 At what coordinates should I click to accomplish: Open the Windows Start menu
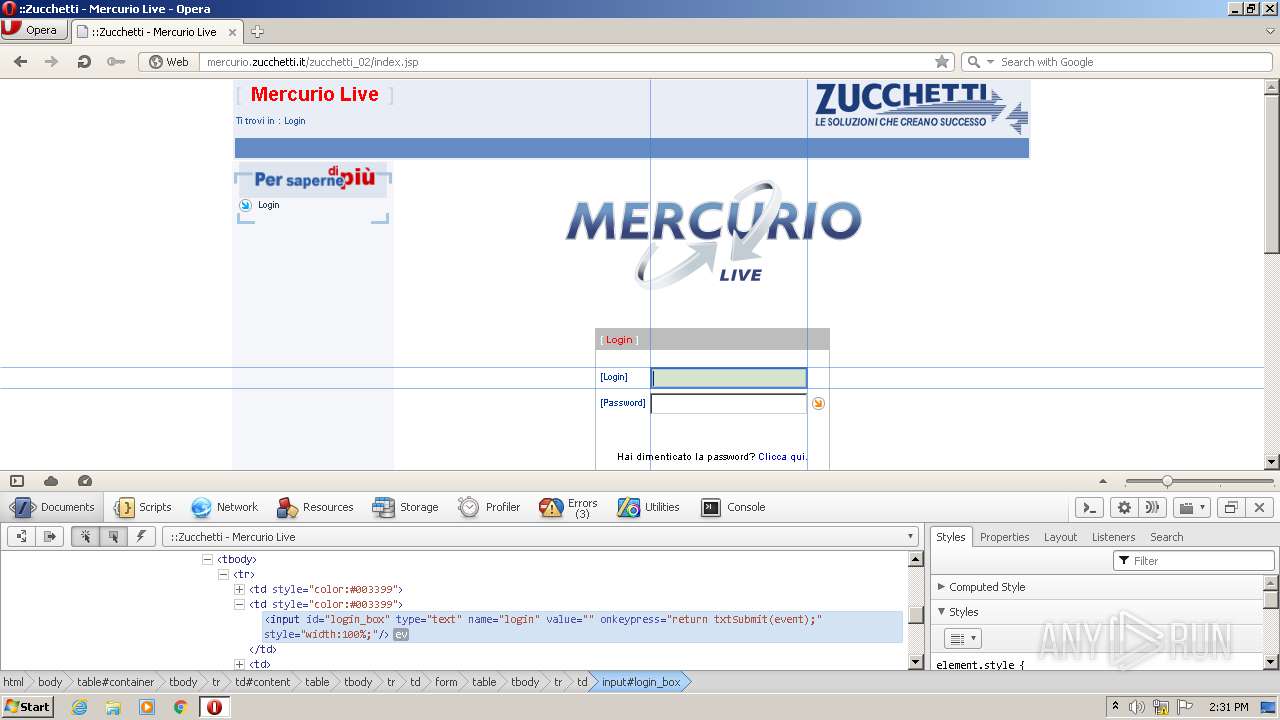[28, 707]
